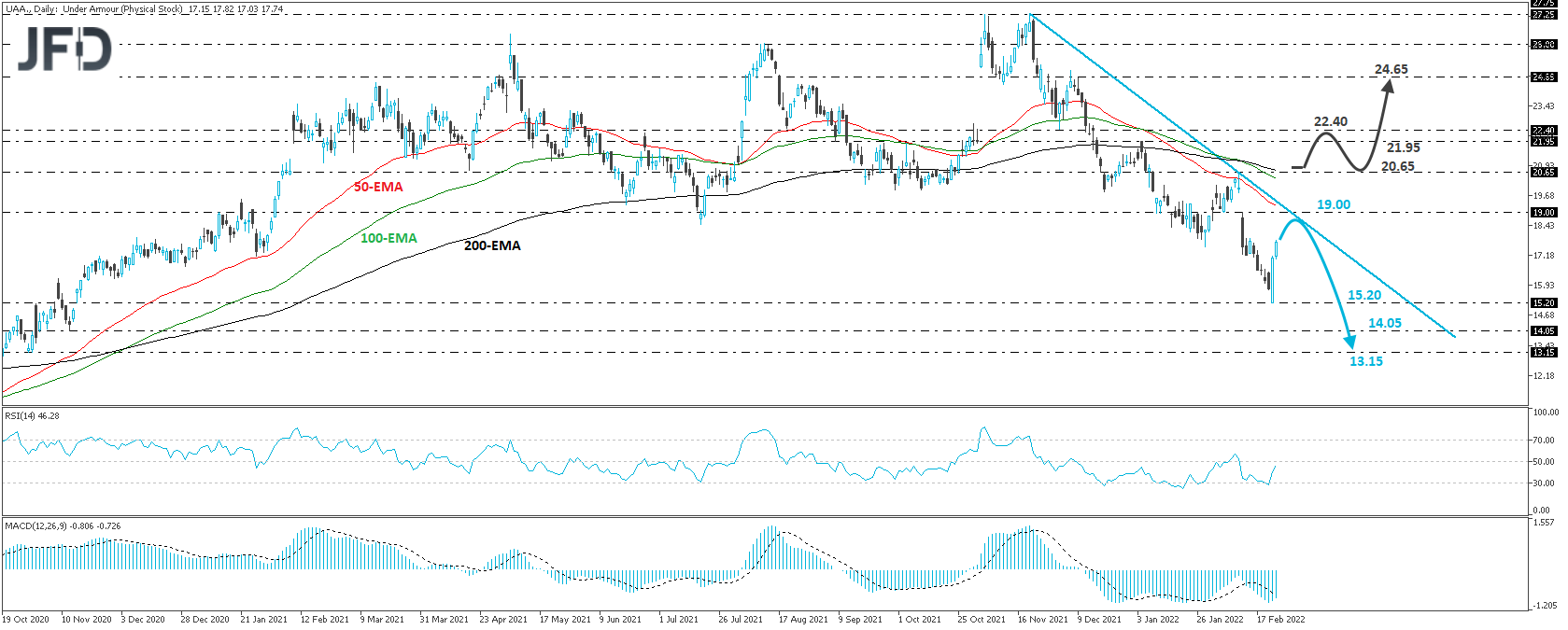Click the '1 Oct 2021' date label
This screenshot has width=1568, height=630.
(x=919, y=620)
